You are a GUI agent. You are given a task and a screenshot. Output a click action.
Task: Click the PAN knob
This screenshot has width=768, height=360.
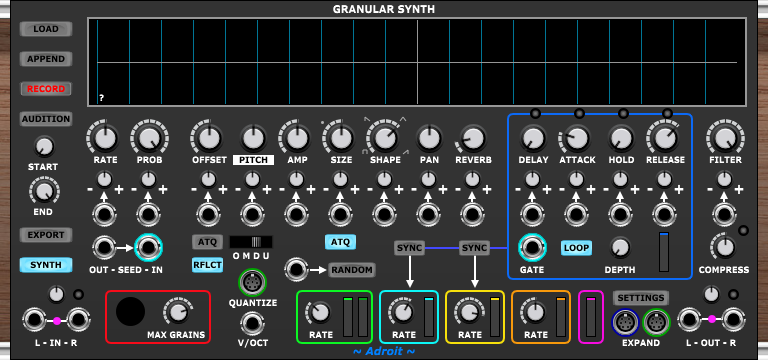pyautogui.click(x=429, y=138)
